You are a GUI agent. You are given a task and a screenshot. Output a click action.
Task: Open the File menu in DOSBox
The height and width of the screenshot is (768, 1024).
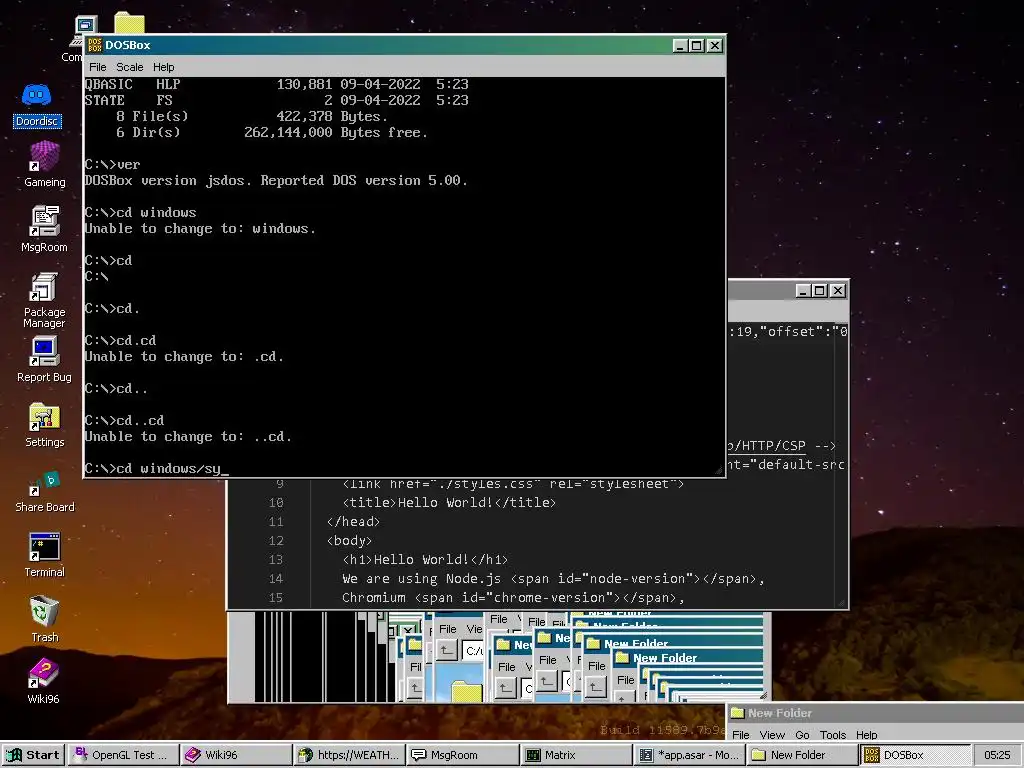point(97,67)
